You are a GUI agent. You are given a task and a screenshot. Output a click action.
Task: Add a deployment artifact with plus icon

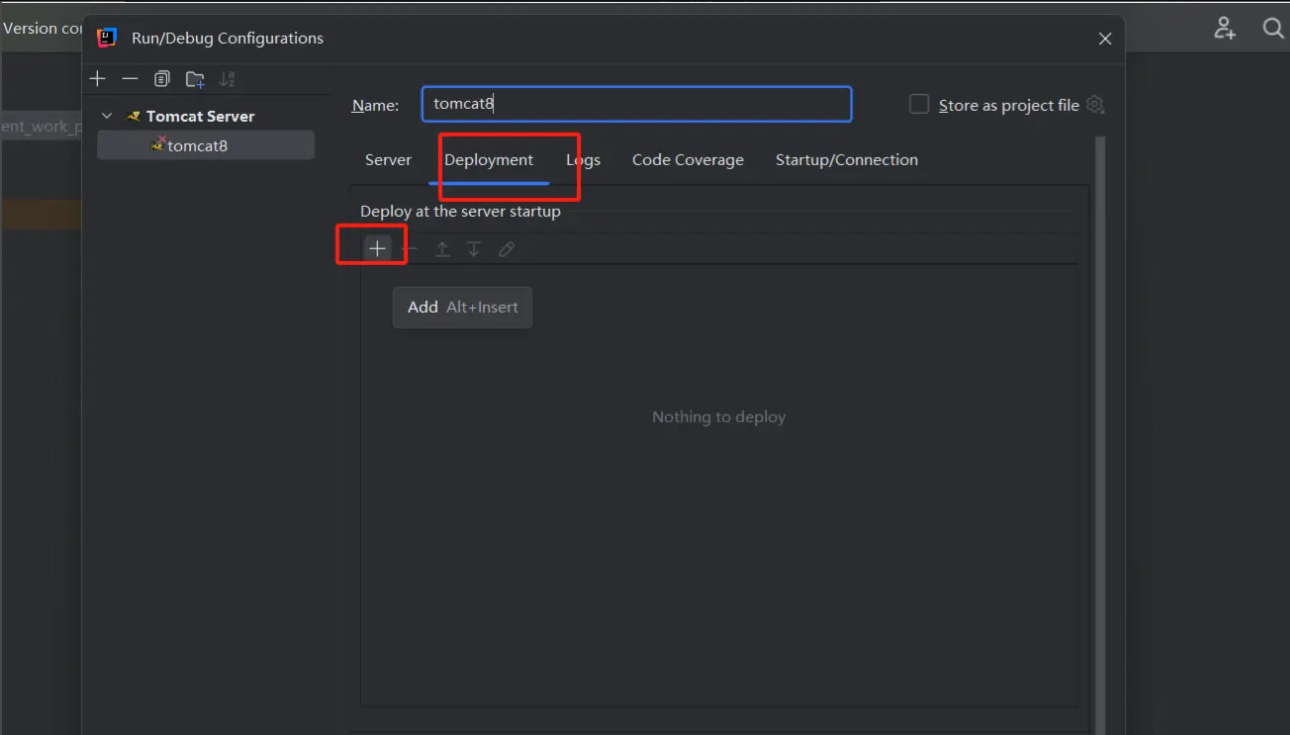(377, 249)
